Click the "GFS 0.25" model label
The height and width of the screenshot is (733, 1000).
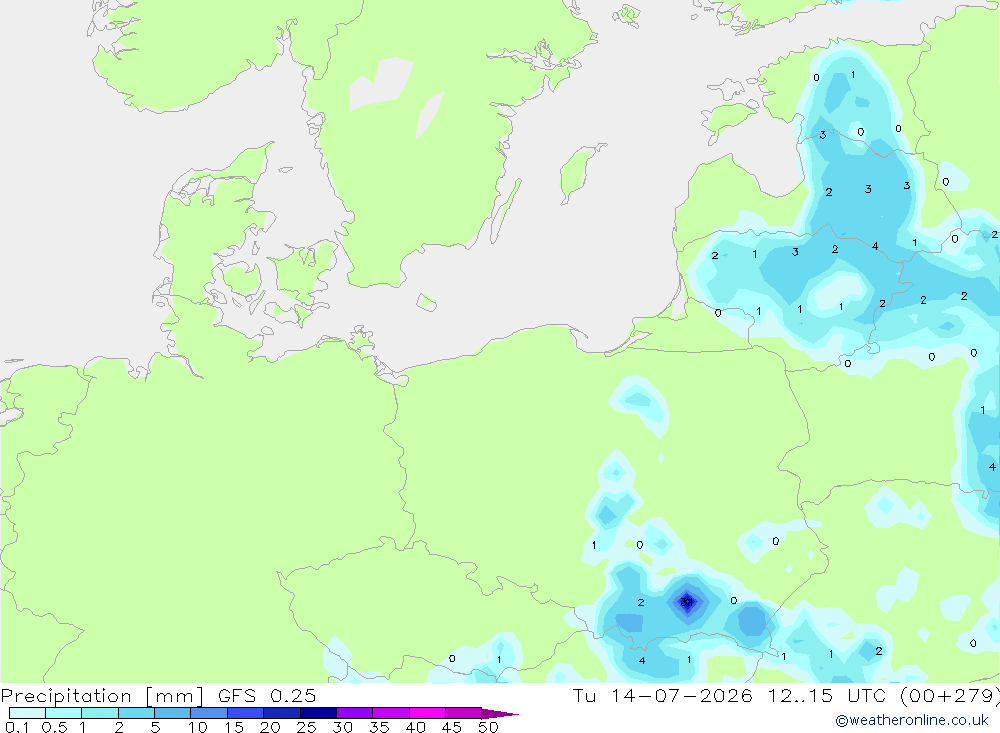coord(267,695)
